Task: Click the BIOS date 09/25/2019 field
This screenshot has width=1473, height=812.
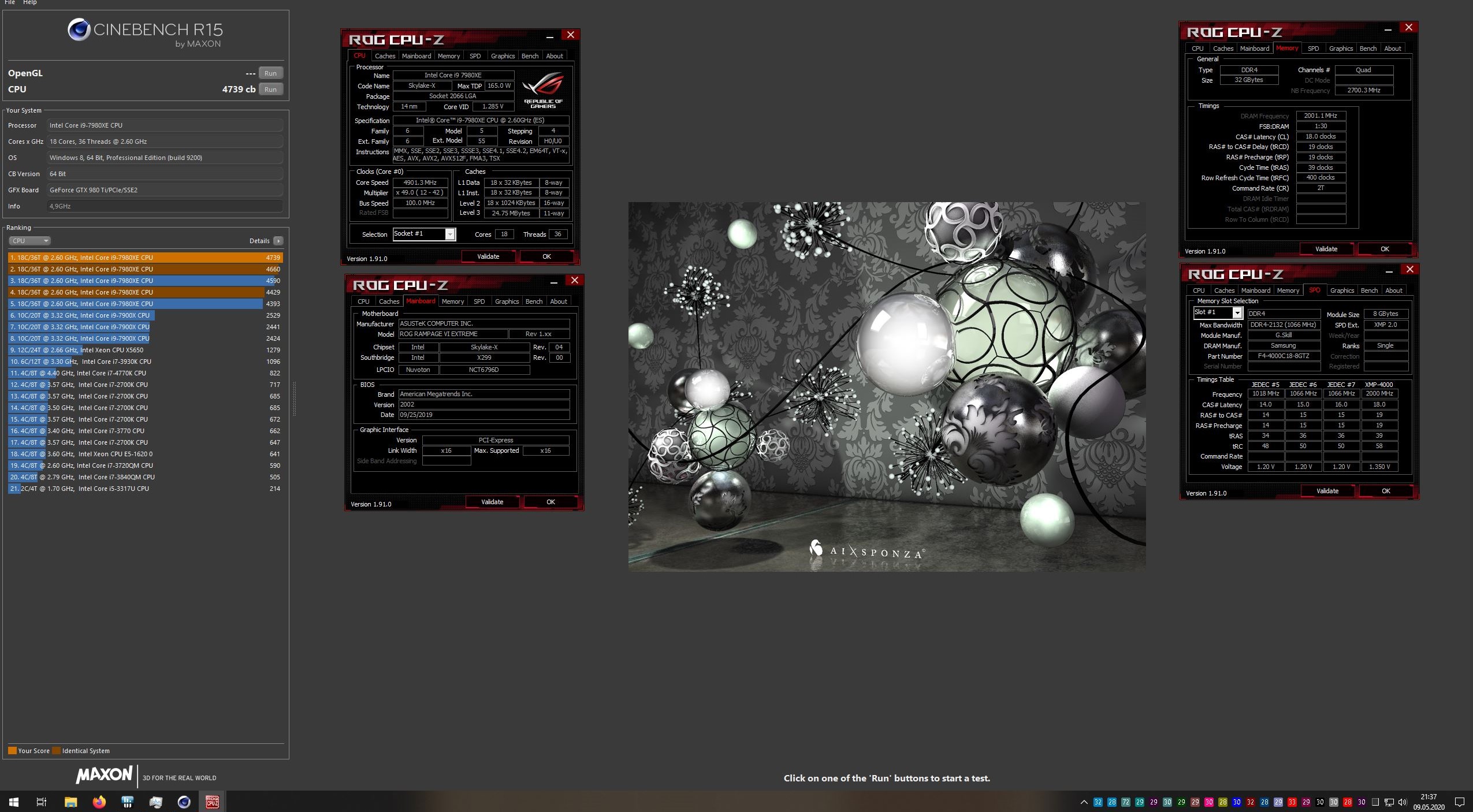Action: 484,415
